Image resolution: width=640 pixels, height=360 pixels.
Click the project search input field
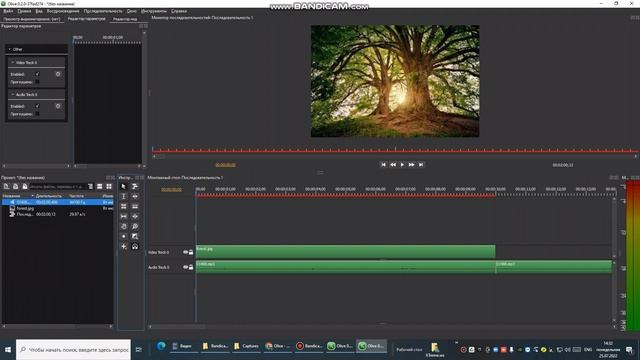click(x=57, y=187)
